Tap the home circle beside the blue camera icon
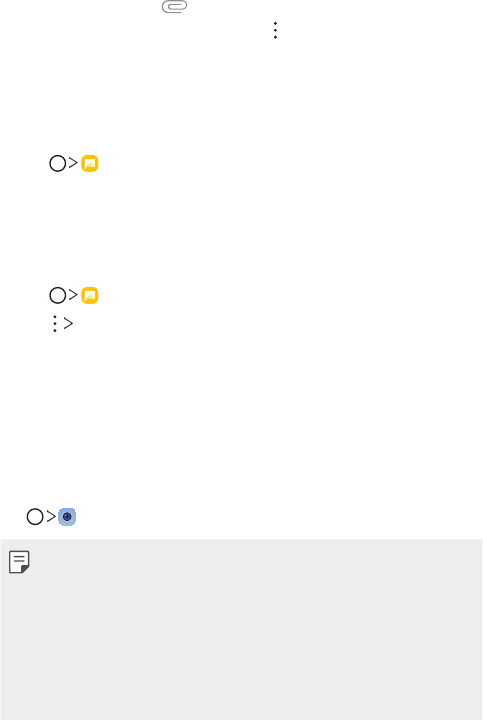Screen dimensions: 483x721 coord(35,517)
